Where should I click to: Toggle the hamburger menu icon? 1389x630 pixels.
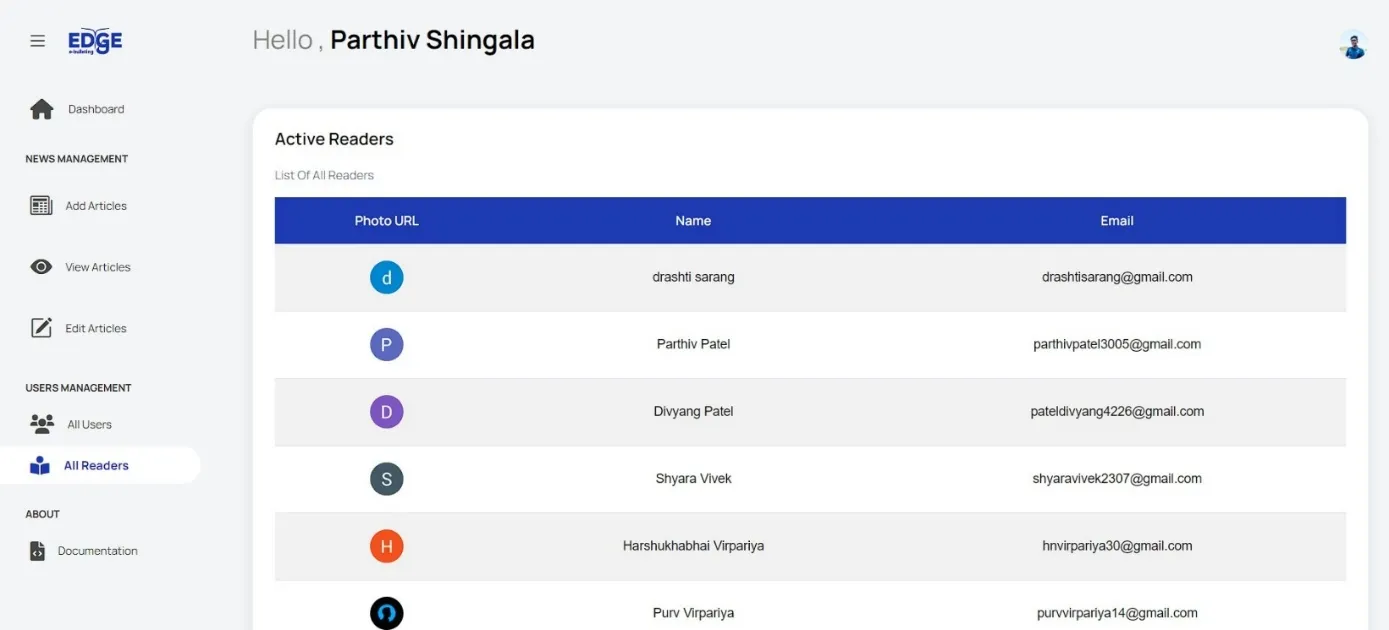tap(37, 41)
